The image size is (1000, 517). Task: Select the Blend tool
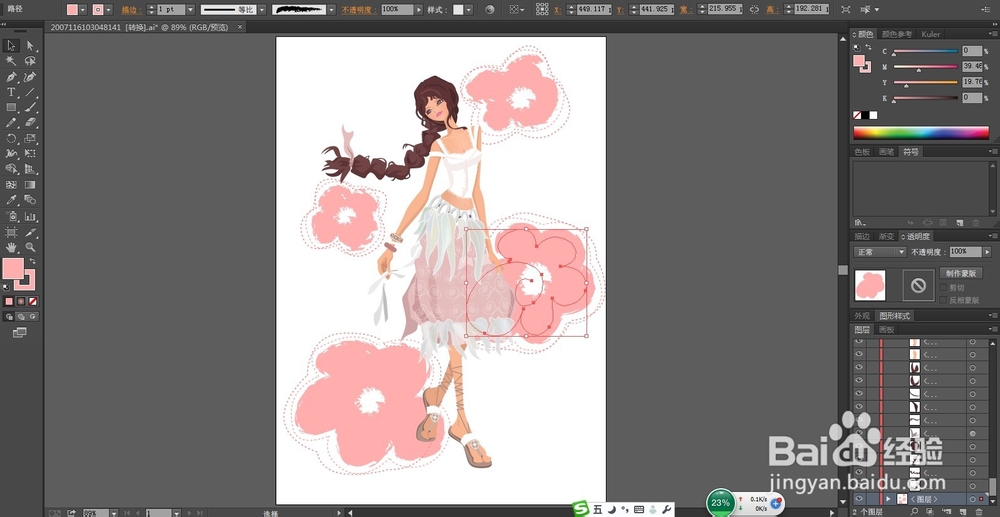[30, 200]
